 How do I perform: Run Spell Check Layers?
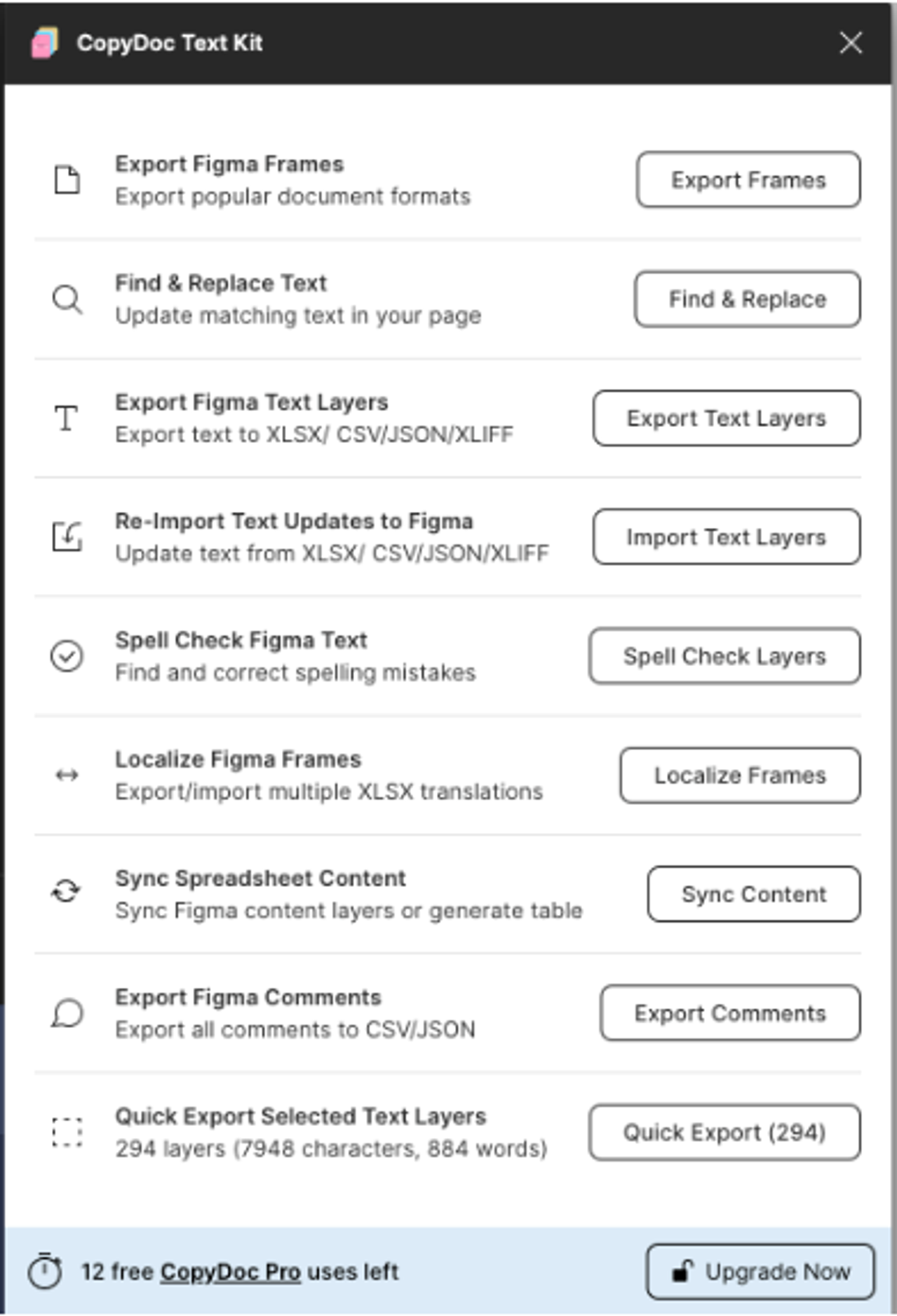tap(724, 656)
